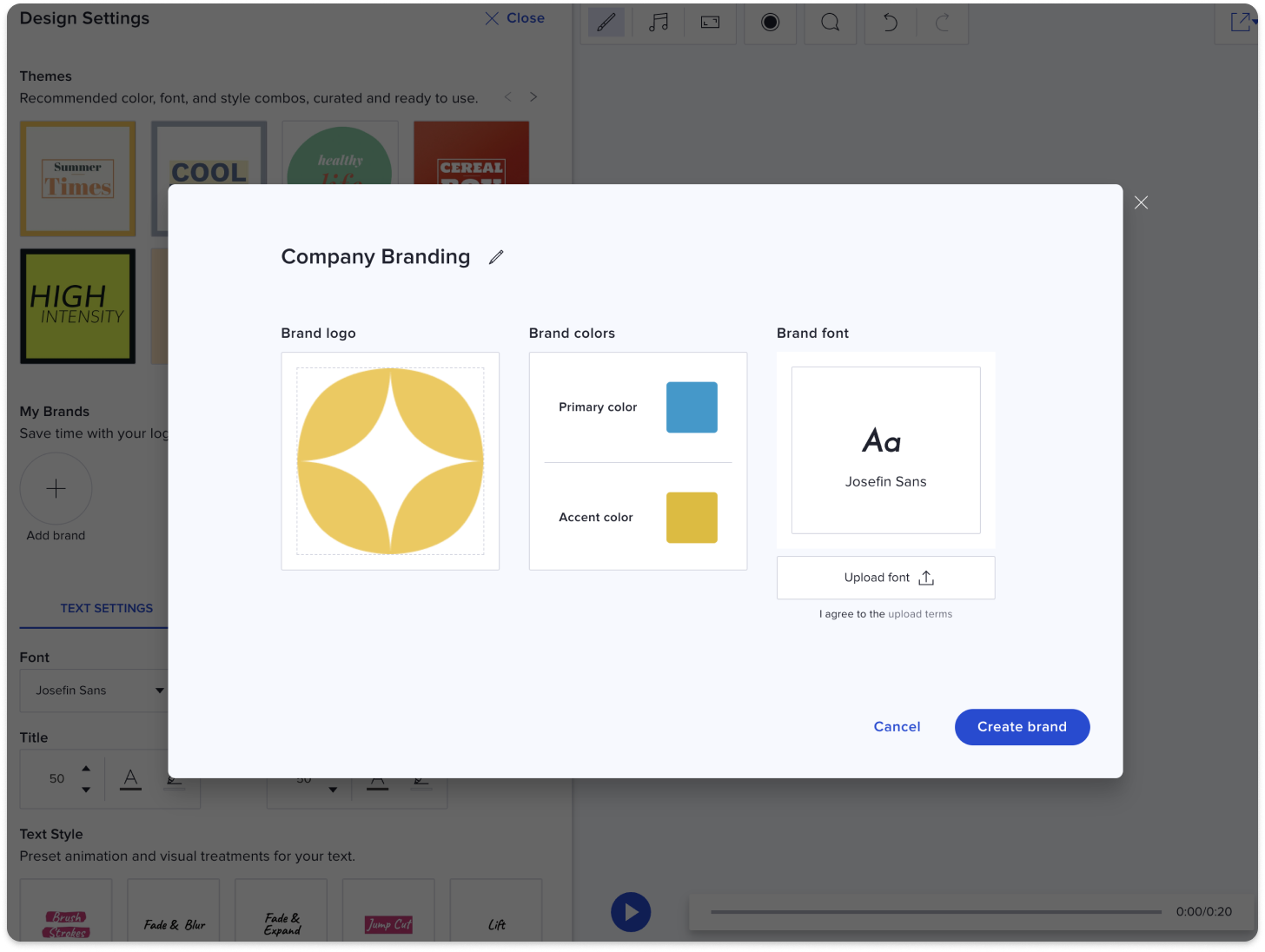Click the search magnifier icon
The image size is (1265, 952).
[831, 23]
